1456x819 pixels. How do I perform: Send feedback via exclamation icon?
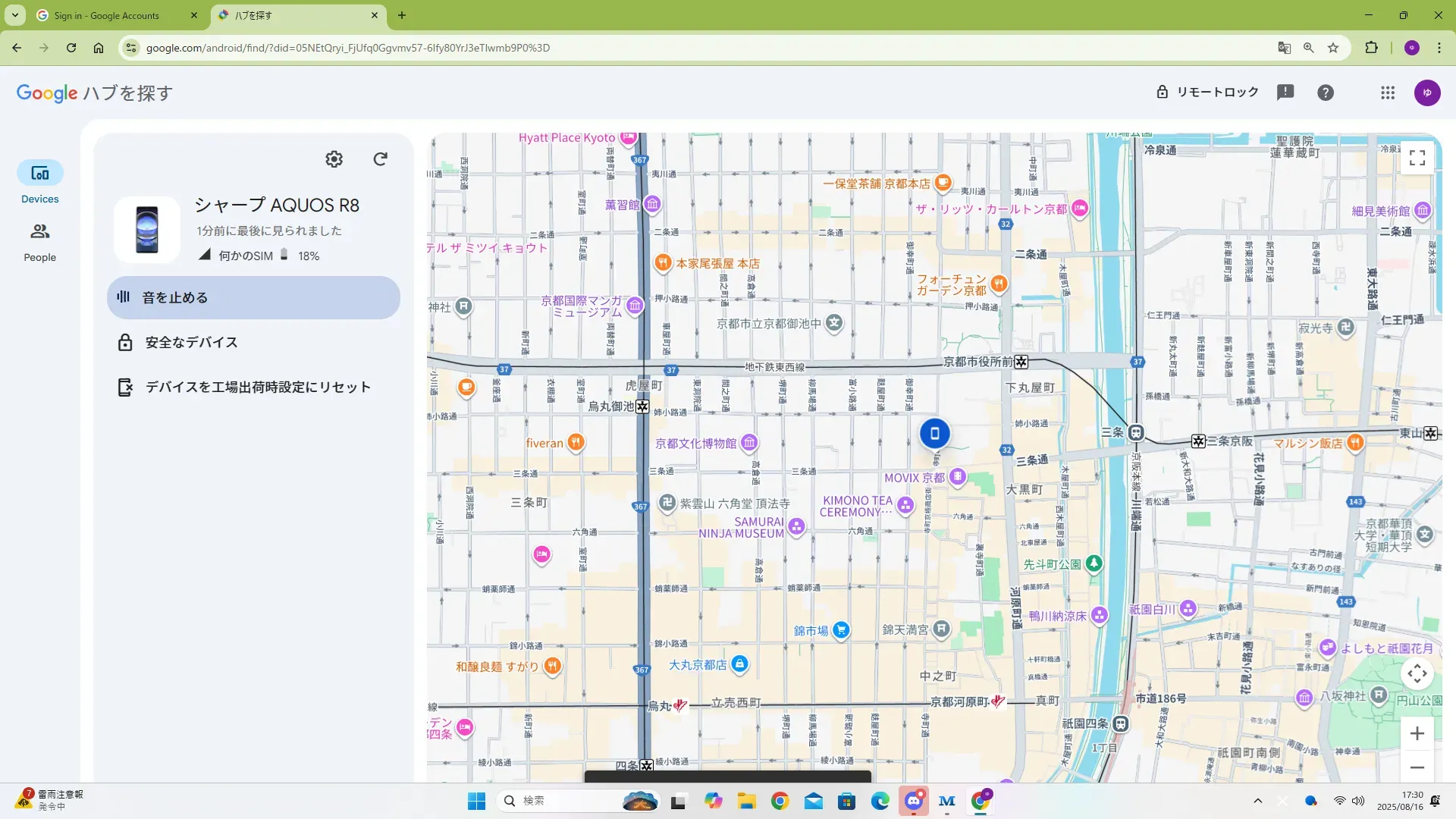click(1285, 93)
